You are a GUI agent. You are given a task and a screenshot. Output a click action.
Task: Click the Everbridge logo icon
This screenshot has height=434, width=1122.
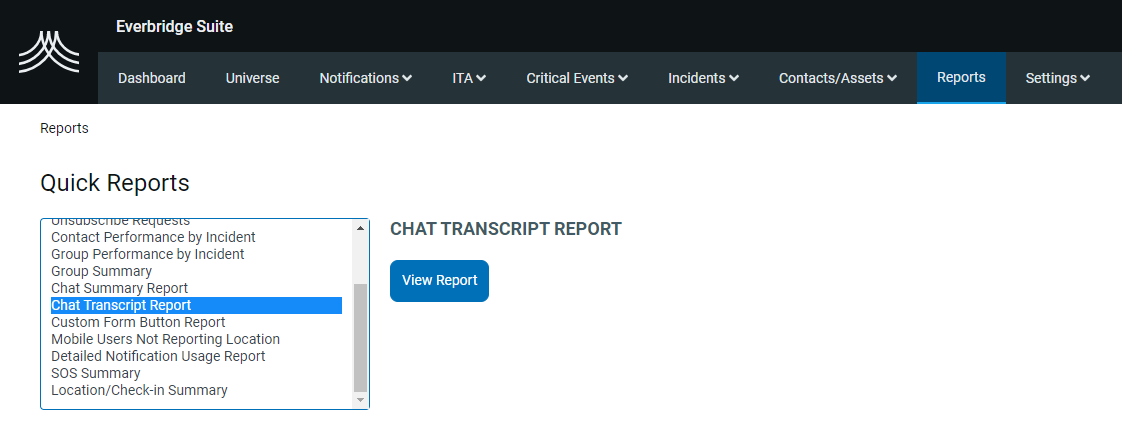[x=49, y=52]
